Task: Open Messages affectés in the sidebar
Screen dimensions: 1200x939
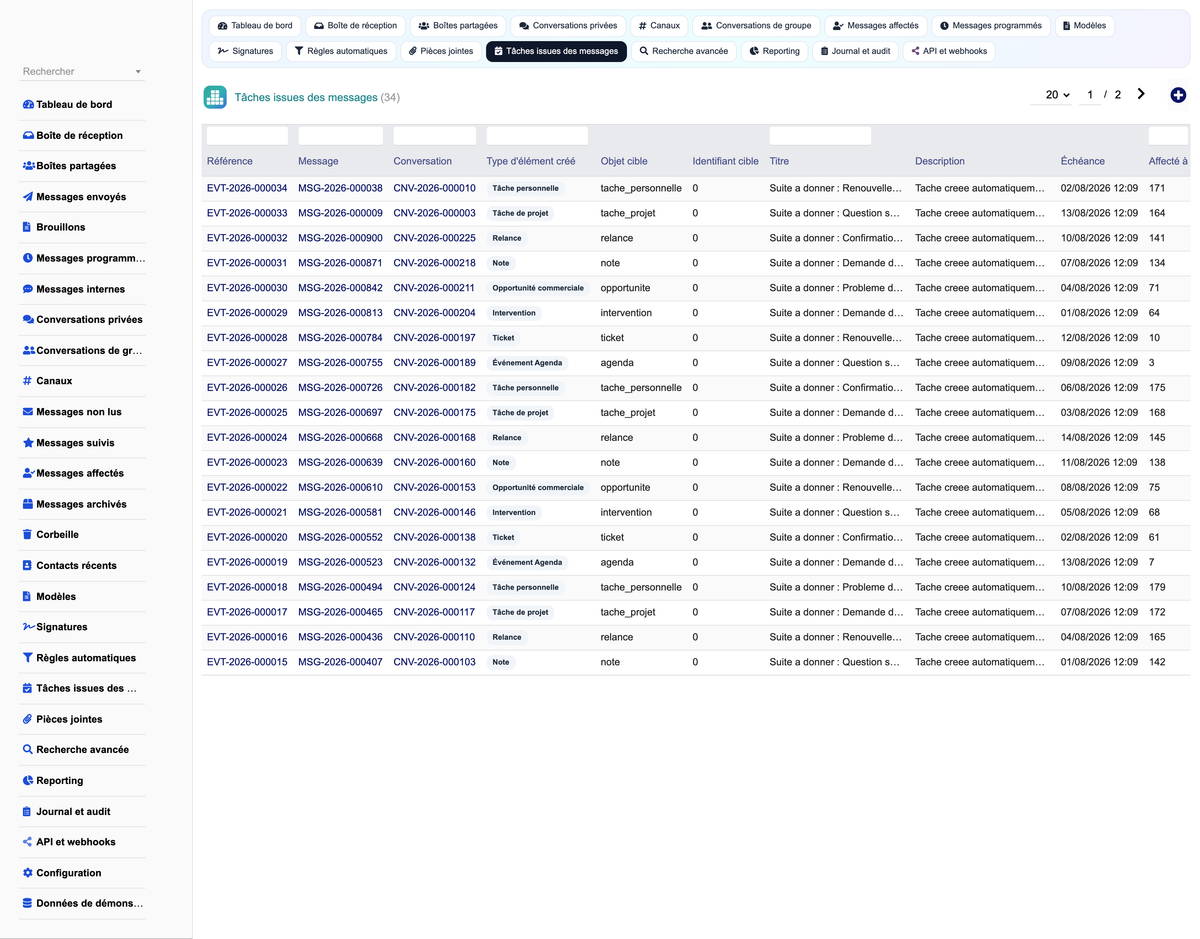Action: click(84, 473)
